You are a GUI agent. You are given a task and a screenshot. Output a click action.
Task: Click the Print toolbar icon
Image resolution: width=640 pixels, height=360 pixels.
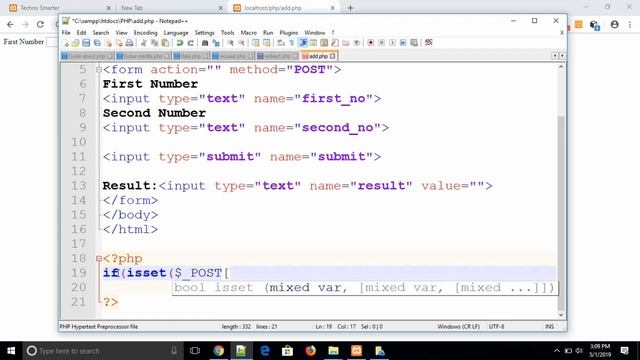tap(129, 43)
